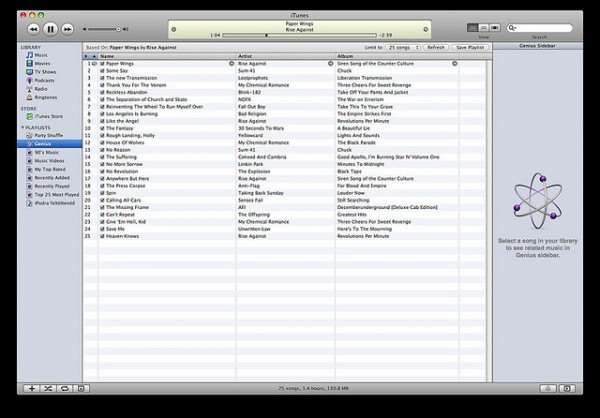Open the Limit to 25 songs dropdown
This screenshot has height=418, width=600.
click(x=403, y=47)
